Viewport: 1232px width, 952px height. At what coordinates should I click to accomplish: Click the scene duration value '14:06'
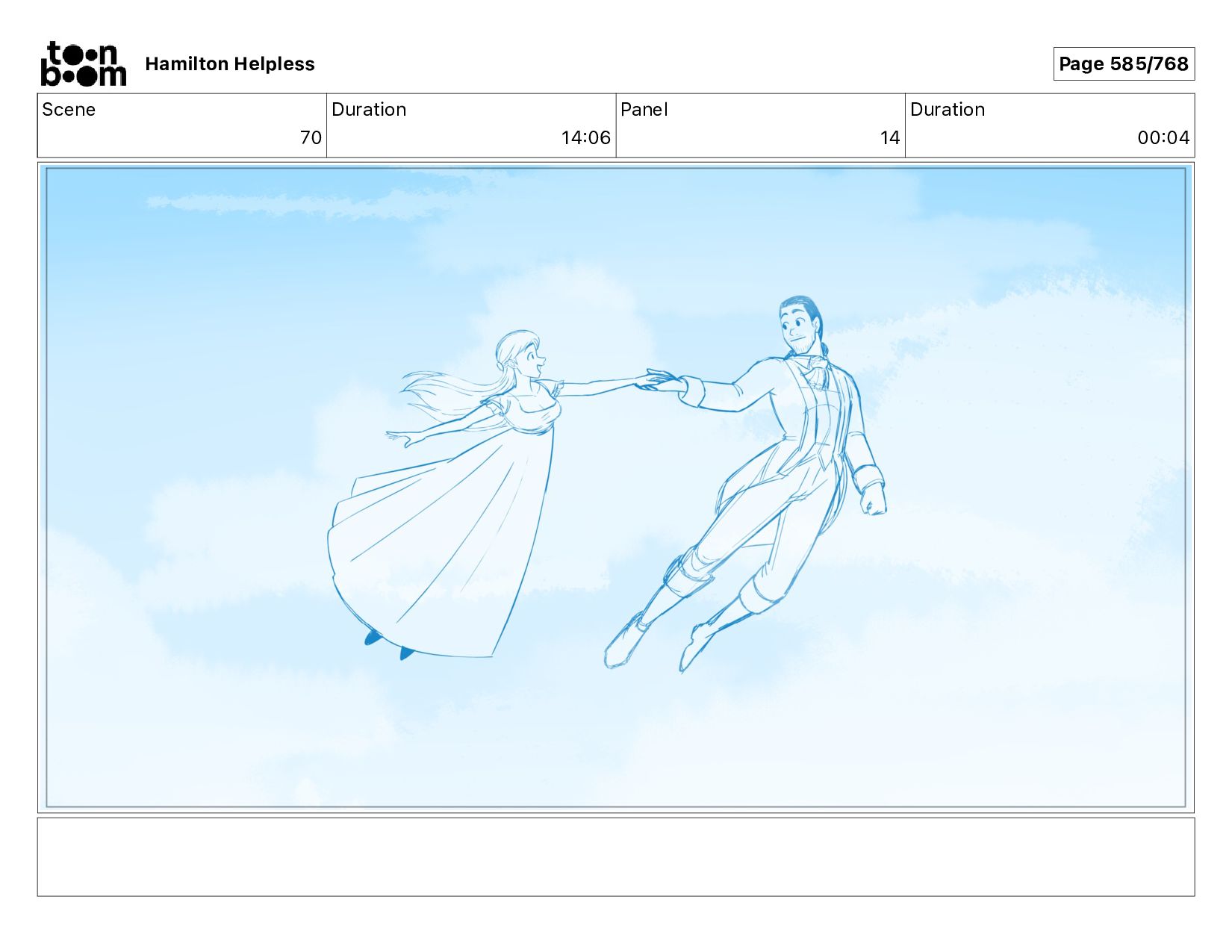click(x=586, y=137)
